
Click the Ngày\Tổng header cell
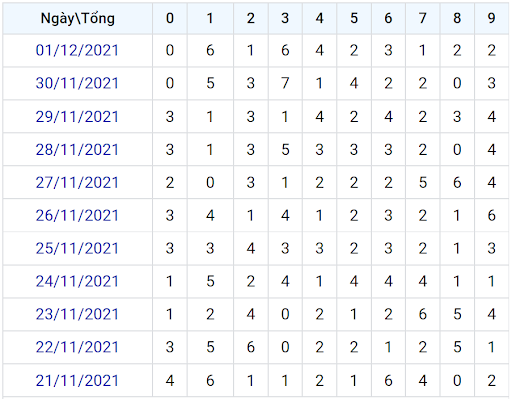78,18
